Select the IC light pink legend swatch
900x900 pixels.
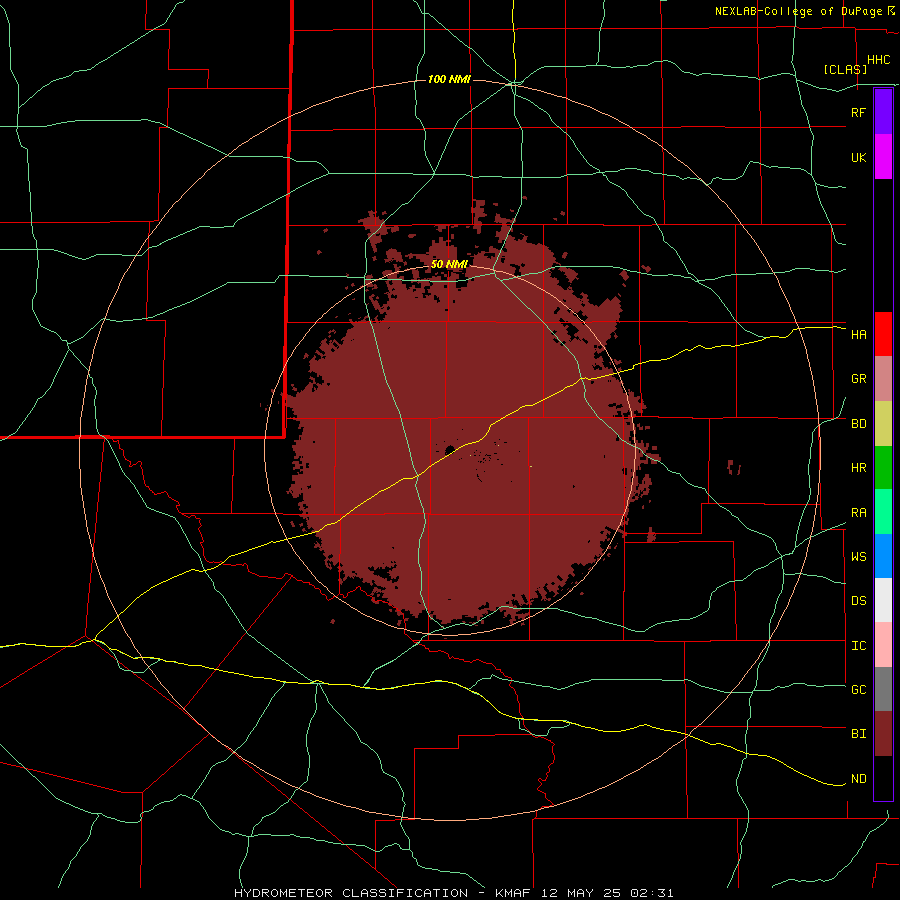[883, 645]
